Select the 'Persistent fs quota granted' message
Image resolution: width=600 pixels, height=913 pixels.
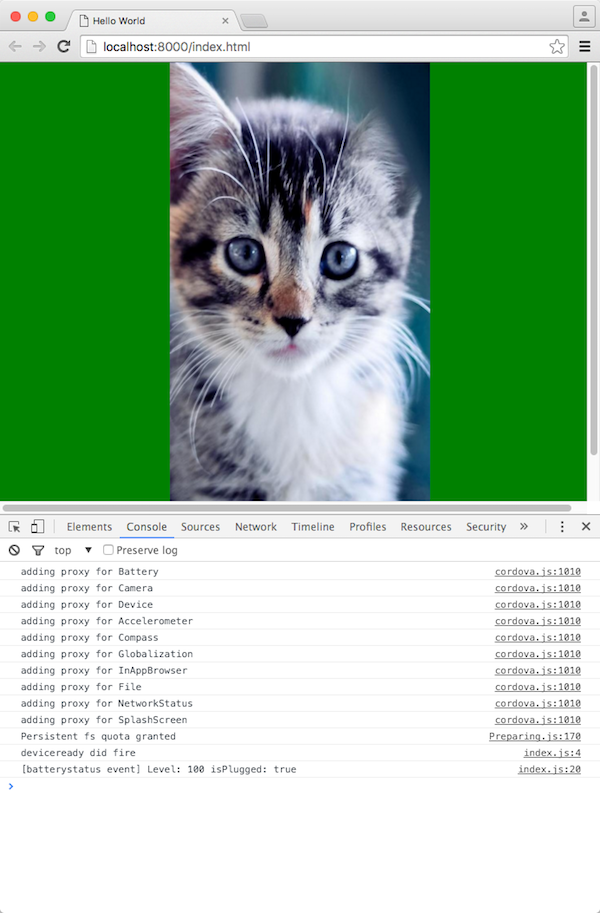(98, 737)
